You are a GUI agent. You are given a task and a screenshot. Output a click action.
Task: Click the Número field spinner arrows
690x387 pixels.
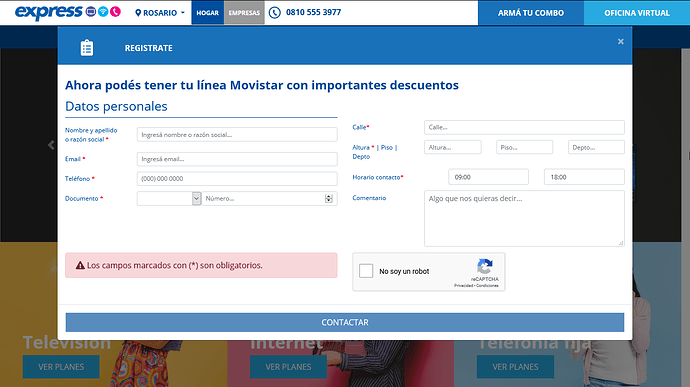(329, 199)
